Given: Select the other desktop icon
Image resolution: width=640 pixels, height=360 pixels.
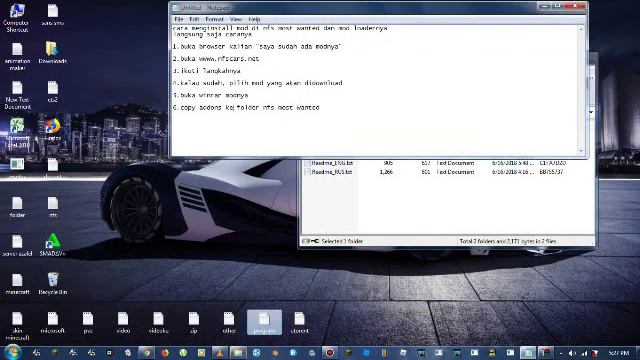Looking at the screenshot, I should coord(229,322).
